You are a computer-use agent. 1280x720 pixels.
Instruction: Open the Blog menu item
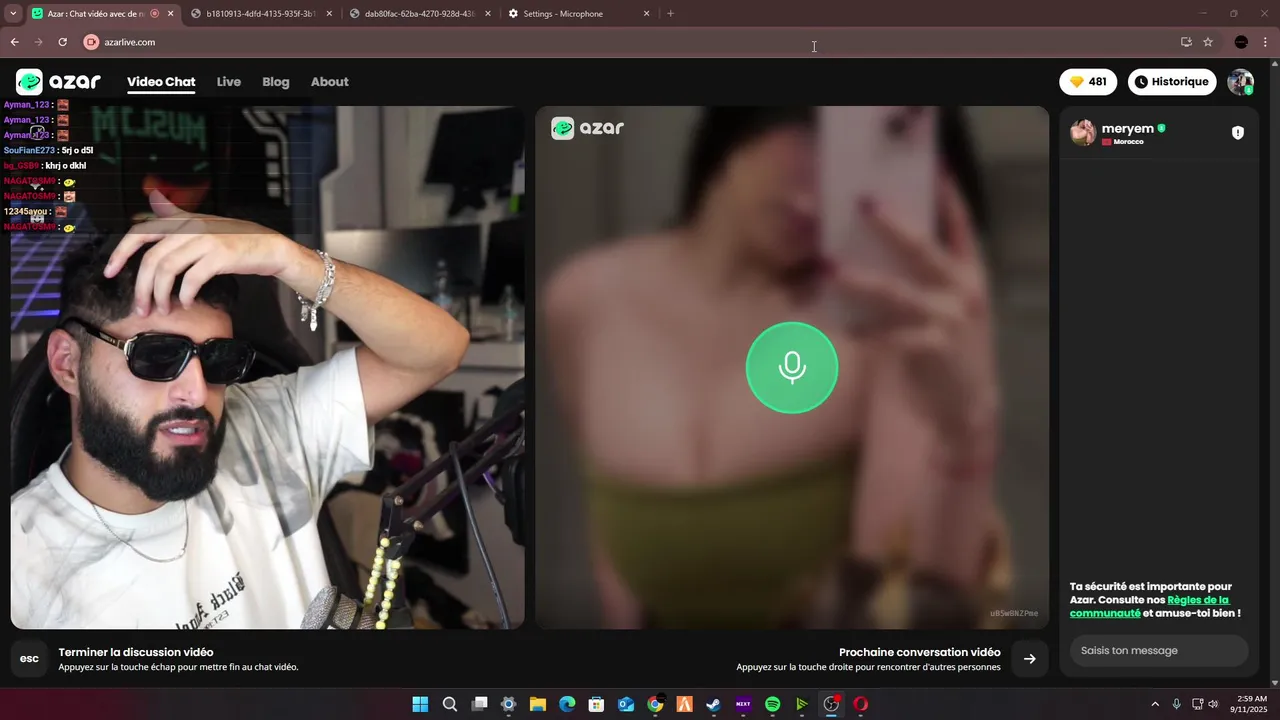coord(276,82)
